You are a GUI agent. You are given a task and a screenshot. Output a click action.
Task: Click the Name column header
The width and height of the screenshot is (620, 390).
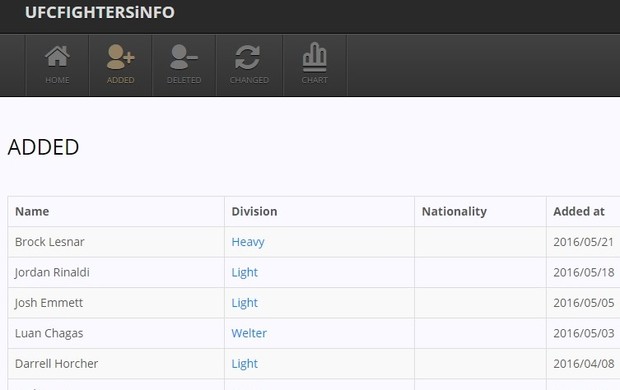tap(116, 212)
